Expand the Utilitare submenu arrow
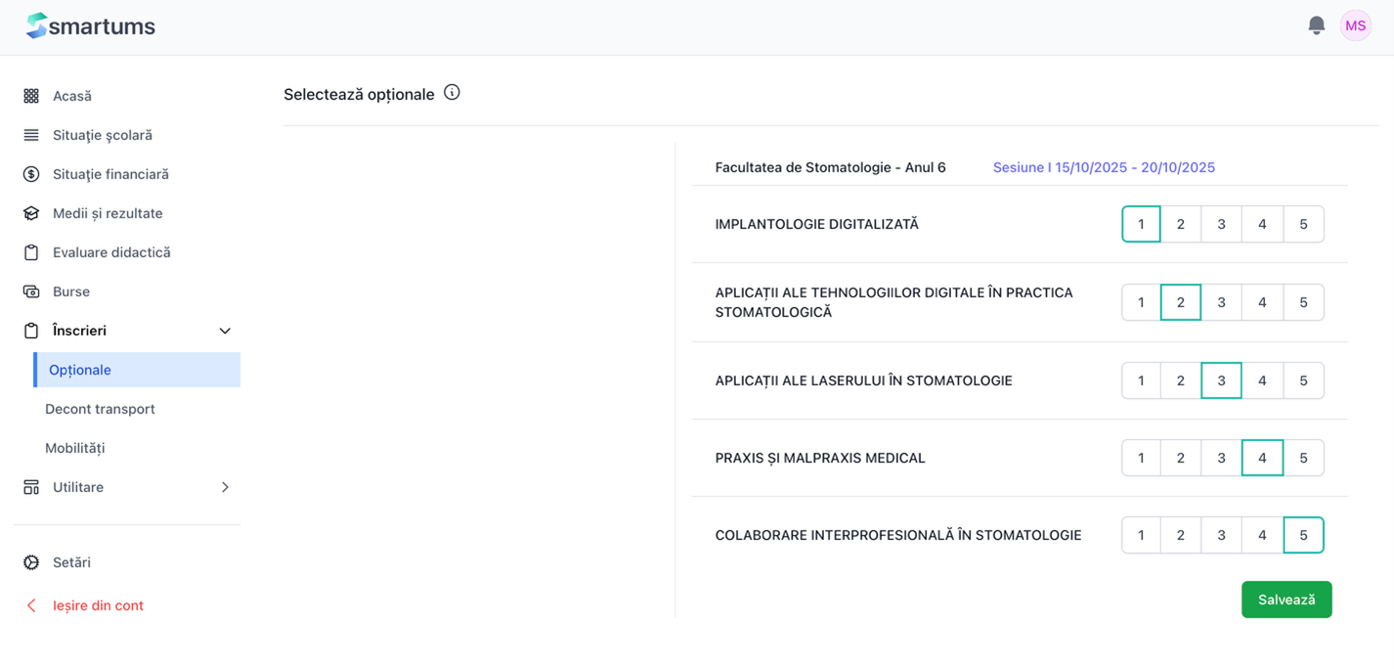1394x669 pixels. point(225,487)
